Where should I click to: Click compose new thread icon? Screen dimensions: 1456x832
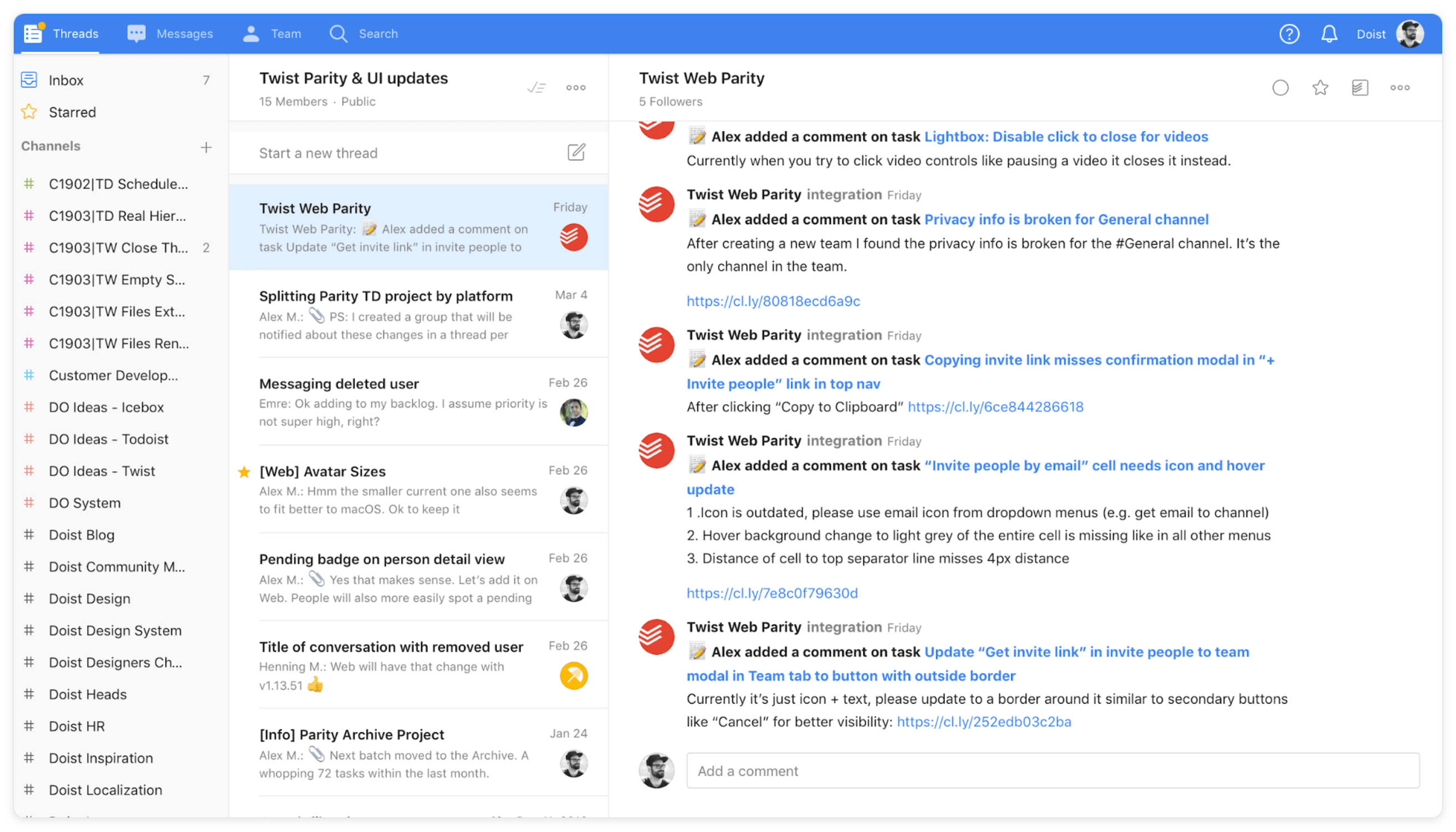click(576, 153)
